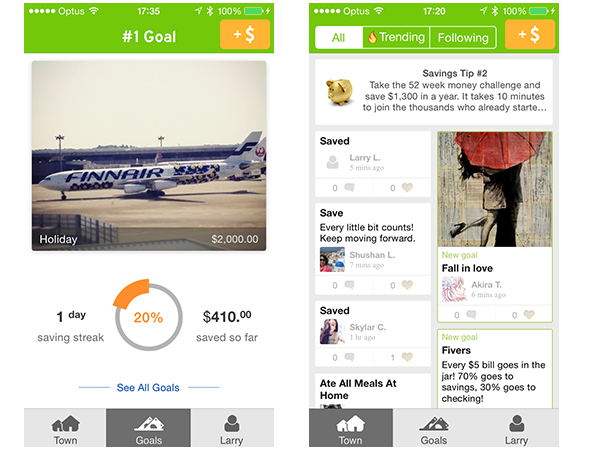Open the Fivers new goal card
The height and width of the screenshot is (450, 600).
[495, 369]
